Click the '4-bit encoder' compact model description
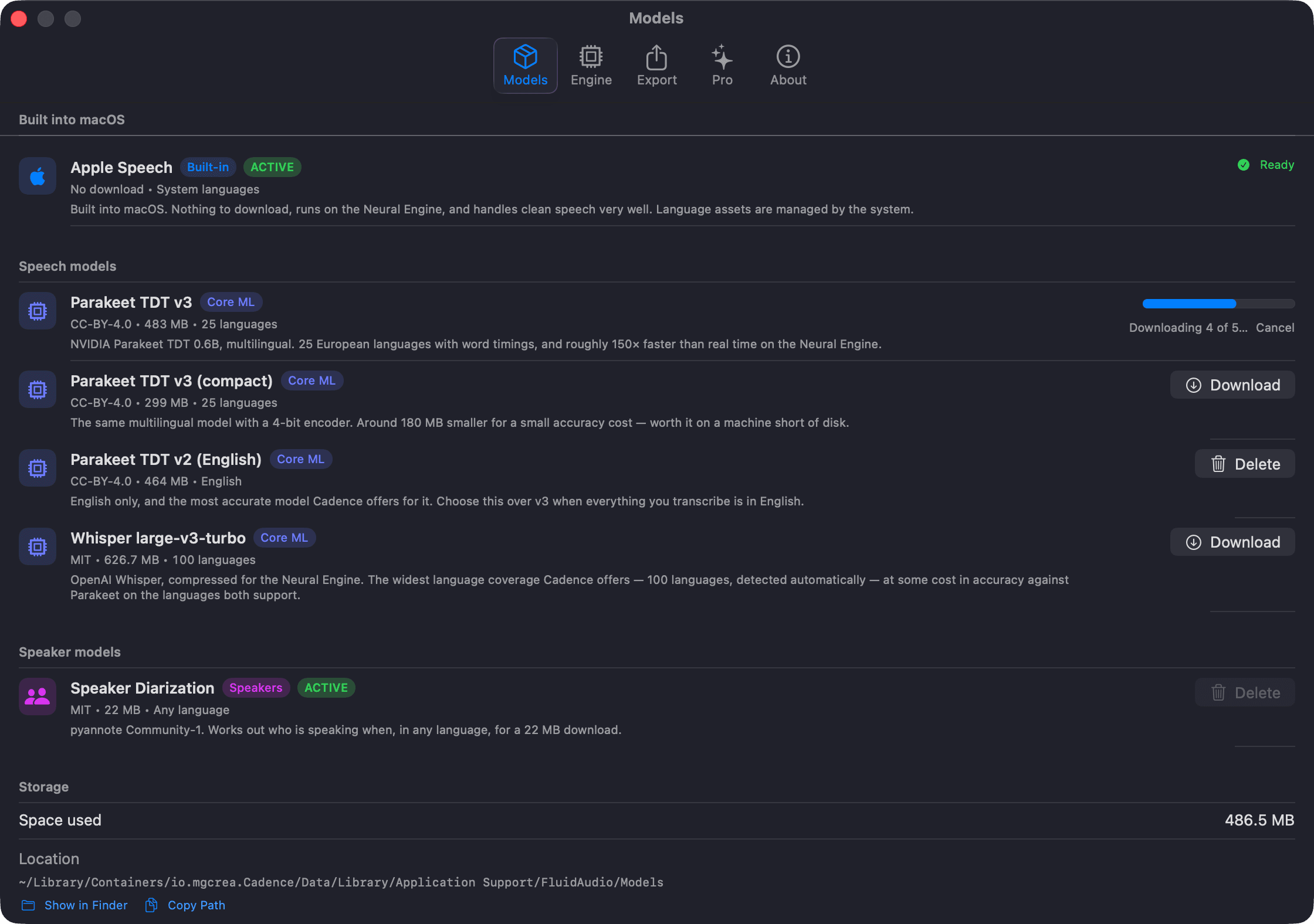The height and width of the screenshot is (924, 1314). coord(459,422)
